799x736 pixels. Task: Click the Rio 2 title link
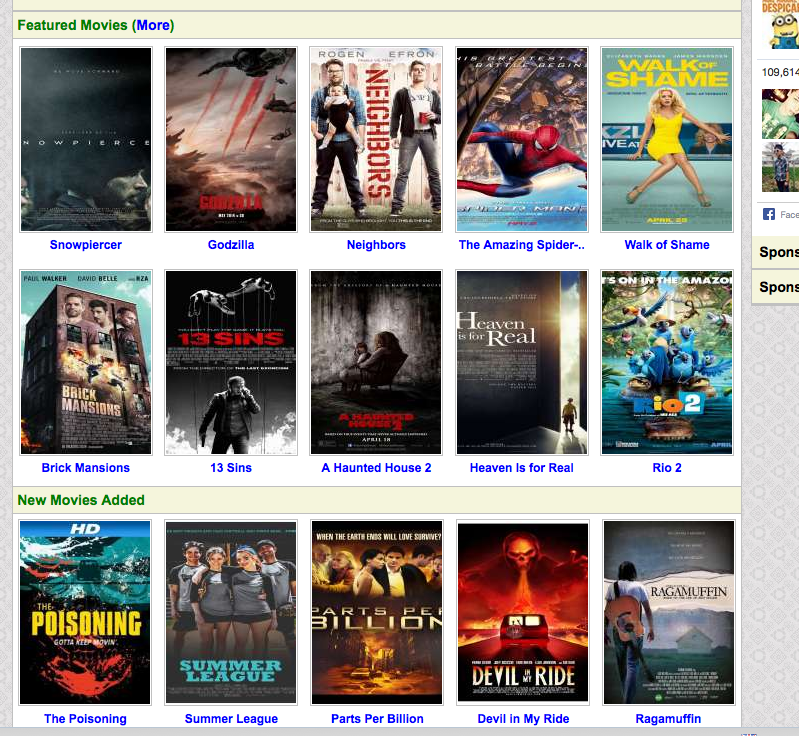coord(667,468)
